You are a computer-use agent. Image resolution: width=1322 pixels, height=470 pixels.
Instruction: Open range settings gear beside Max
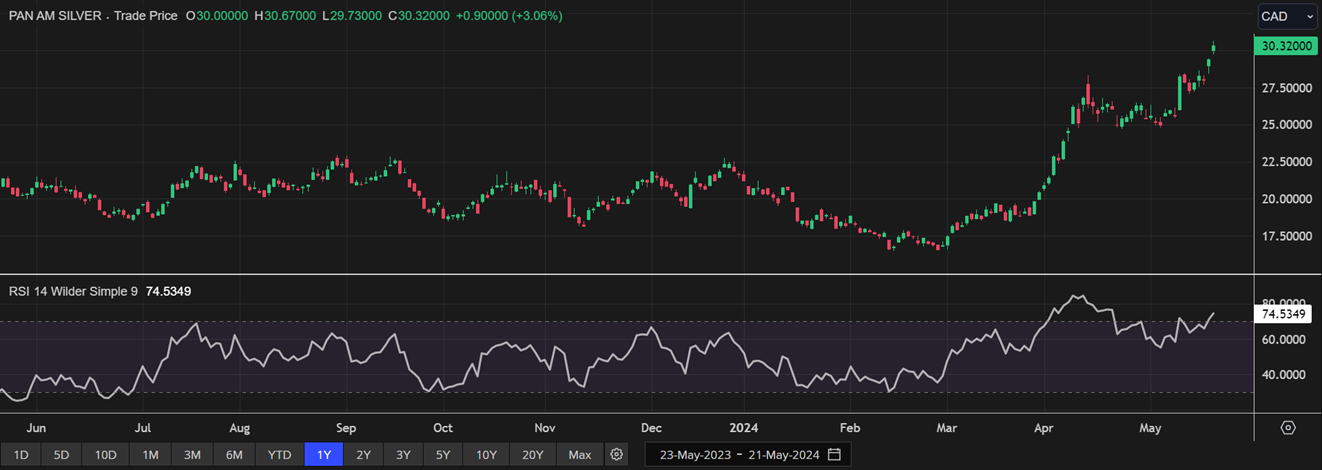tap(617, 455)
